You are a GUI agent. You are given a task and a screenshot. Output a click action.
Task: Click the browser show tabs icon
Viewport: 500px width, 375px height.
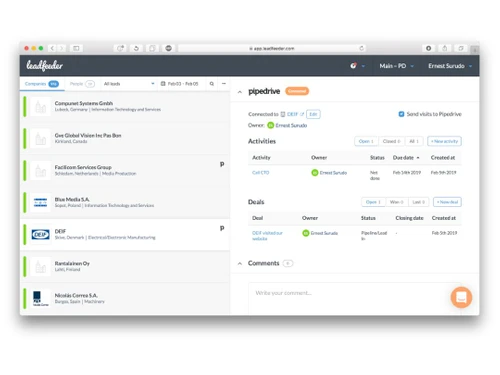(x=461, y=48)
